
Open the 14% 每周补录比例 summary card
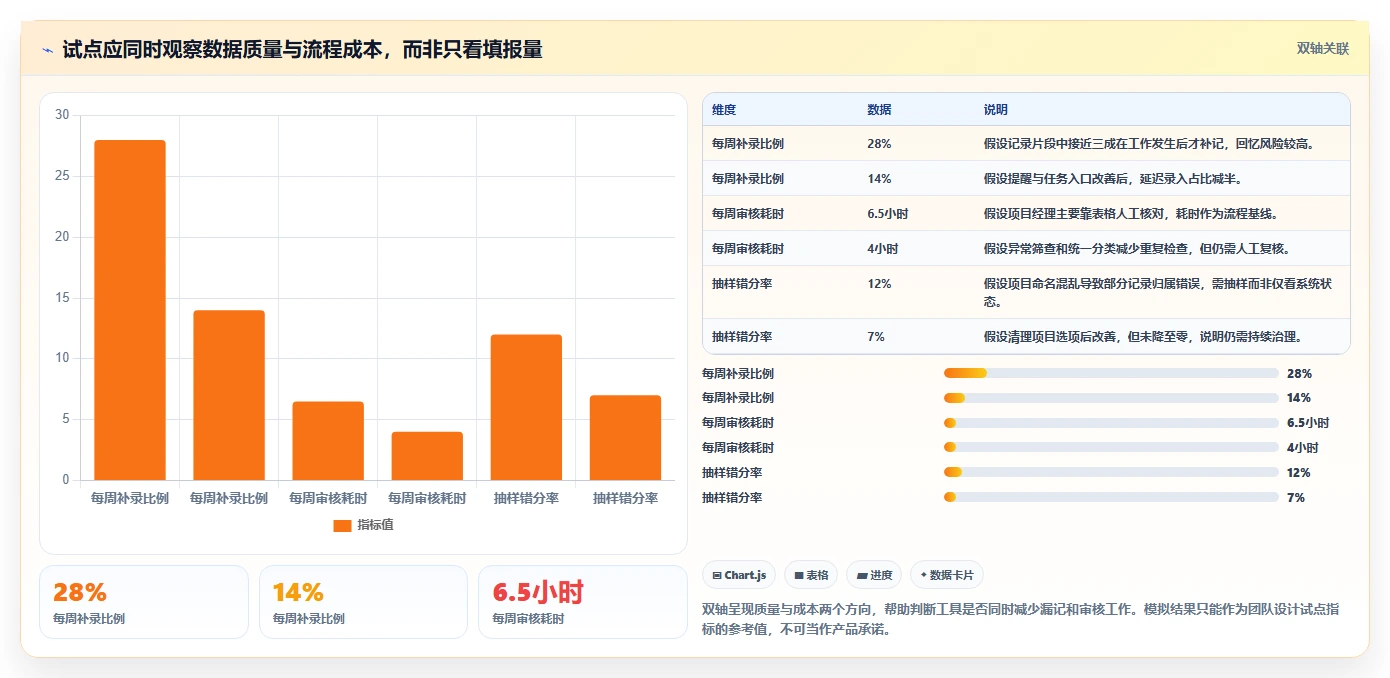click(363, 602)
